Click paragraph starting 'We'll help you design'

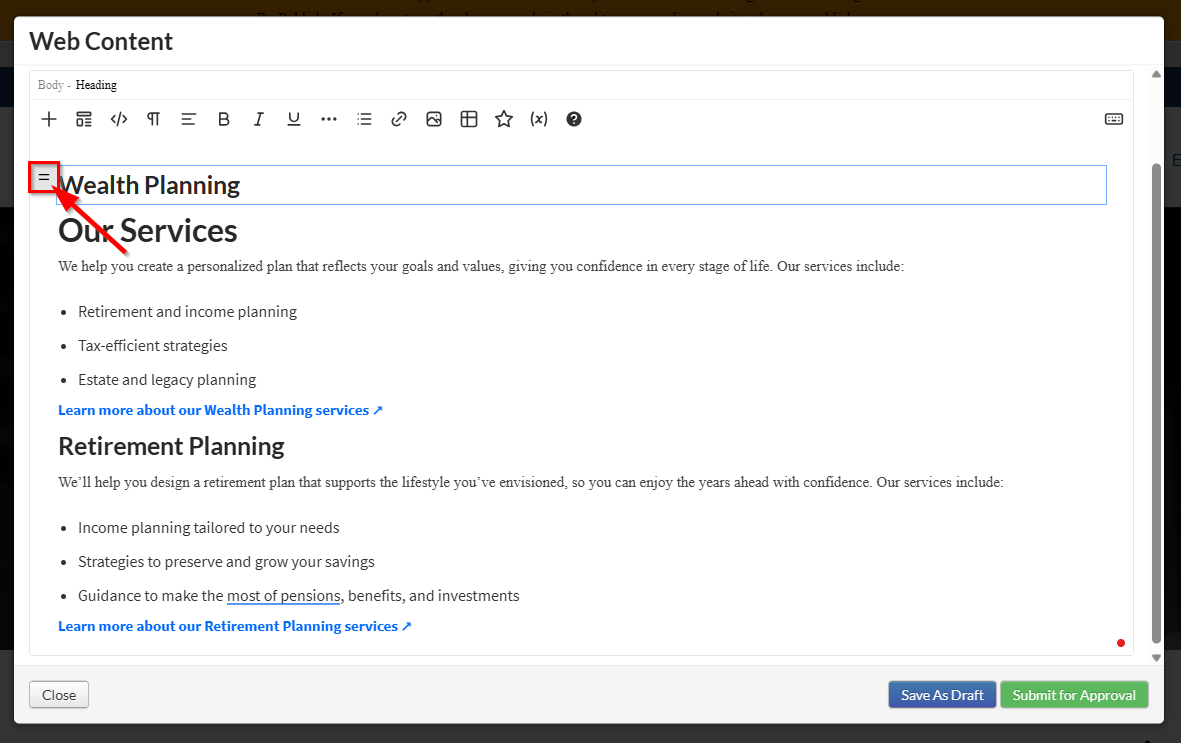click(530, 482)
